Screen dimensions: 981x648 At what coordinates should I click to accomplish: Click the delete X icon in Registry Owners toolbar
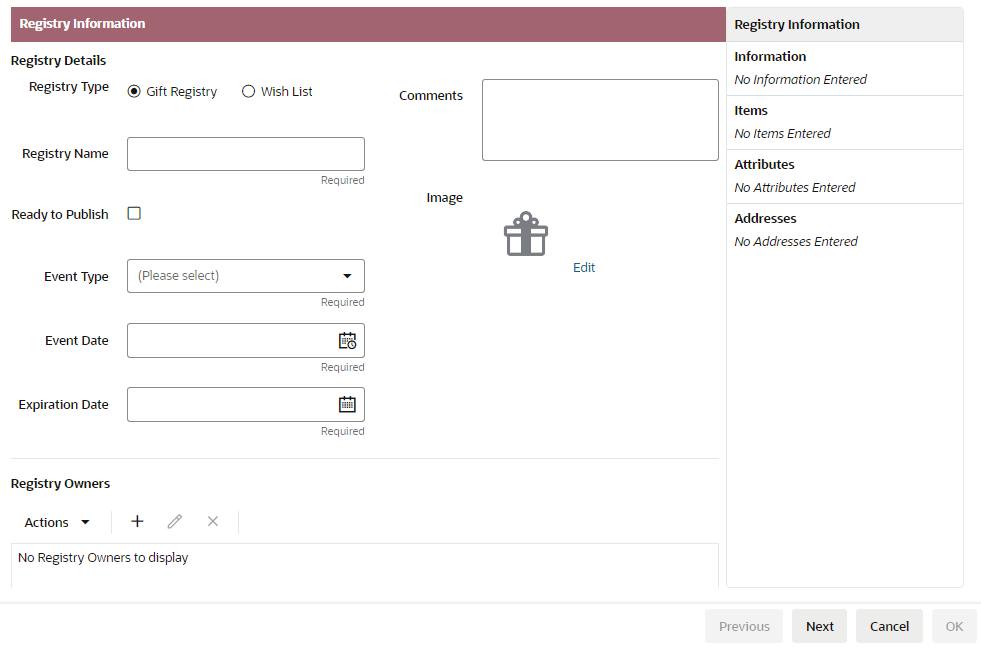[212, 521]
